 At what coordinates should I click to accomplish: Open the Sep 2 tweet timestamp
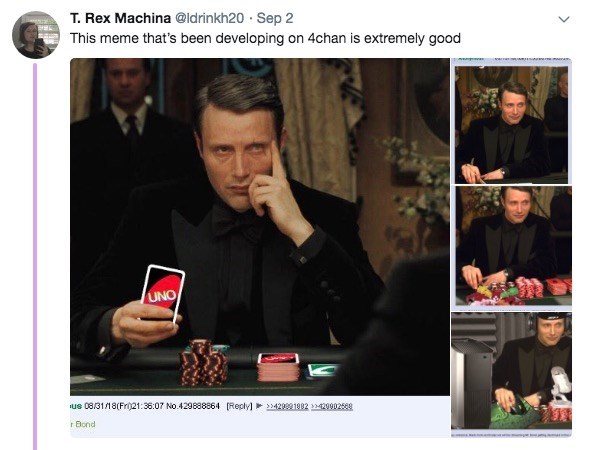point(275,18)
